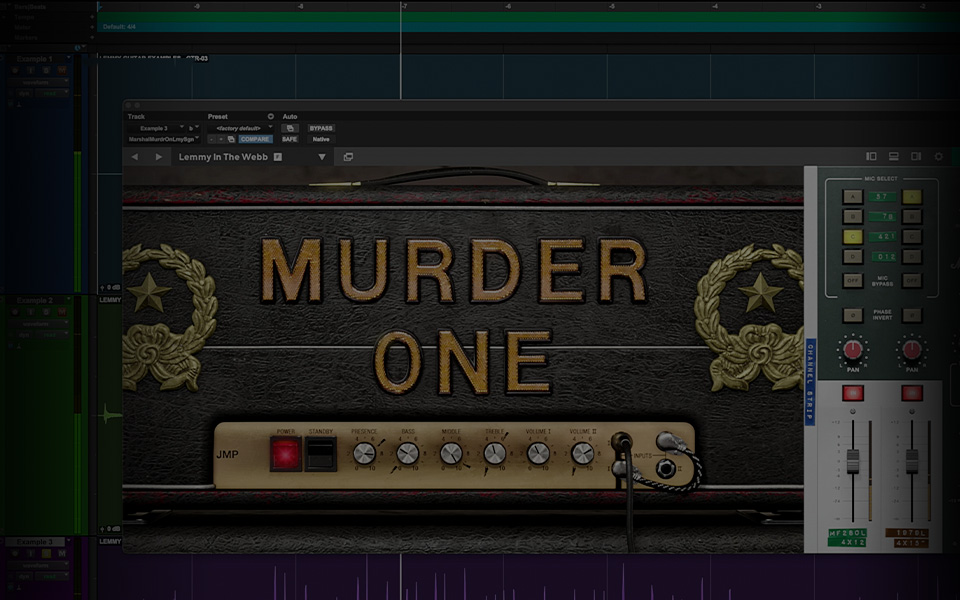Mute the right channel strip red button

click(x=911, y=393)
